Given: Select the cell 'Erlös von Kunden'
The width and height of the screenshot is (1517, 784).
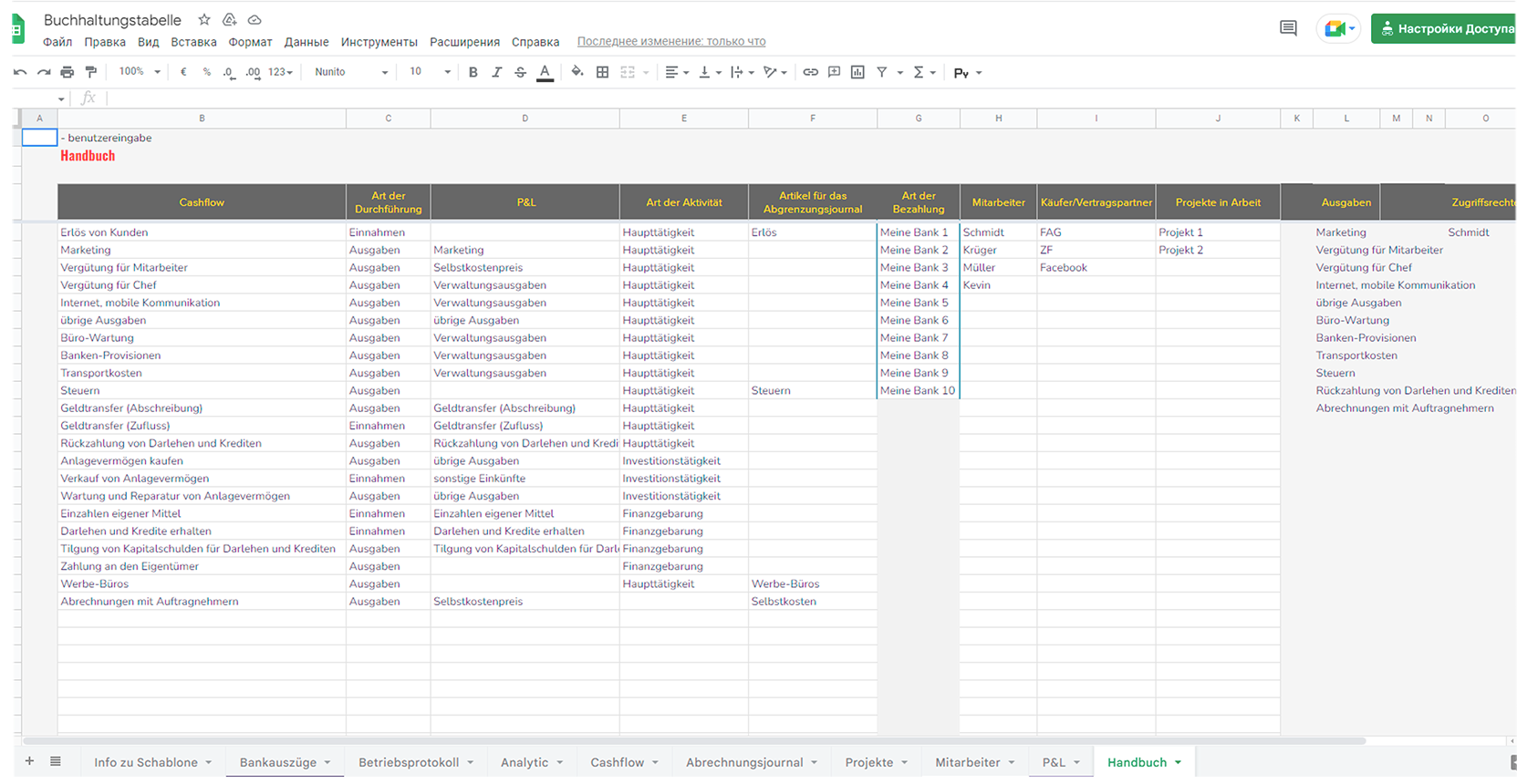Looking at the screenshot, I should (202, 232).
